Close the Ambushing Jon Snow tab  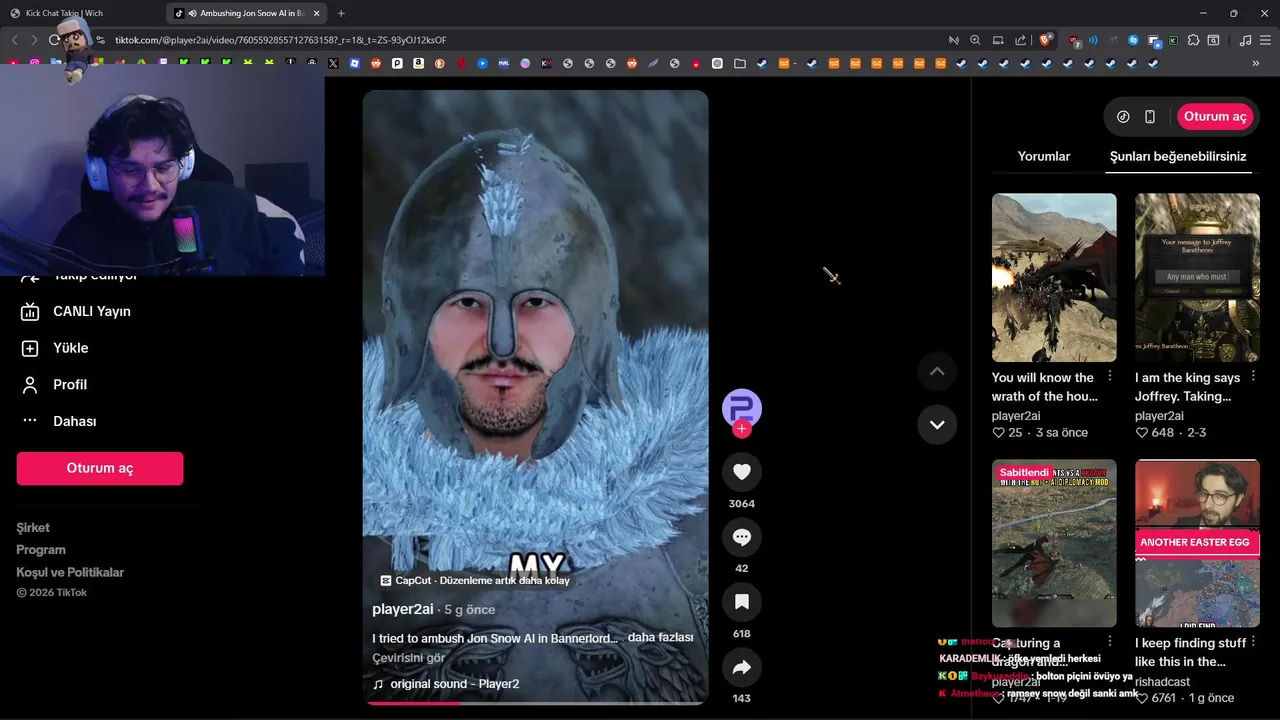318,13
